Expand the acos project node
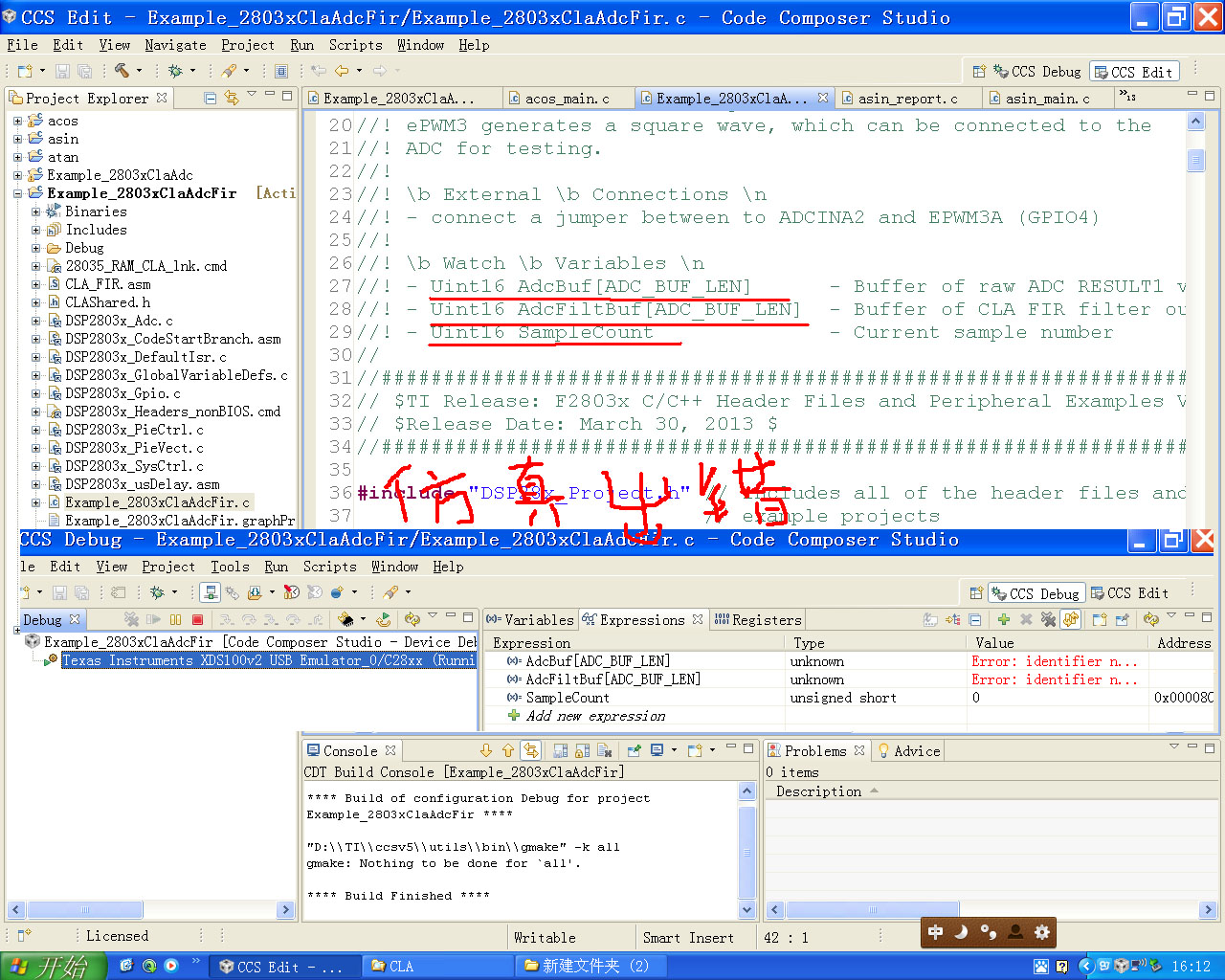Viewport: 1225px width, 980px height. coord(17,121)
